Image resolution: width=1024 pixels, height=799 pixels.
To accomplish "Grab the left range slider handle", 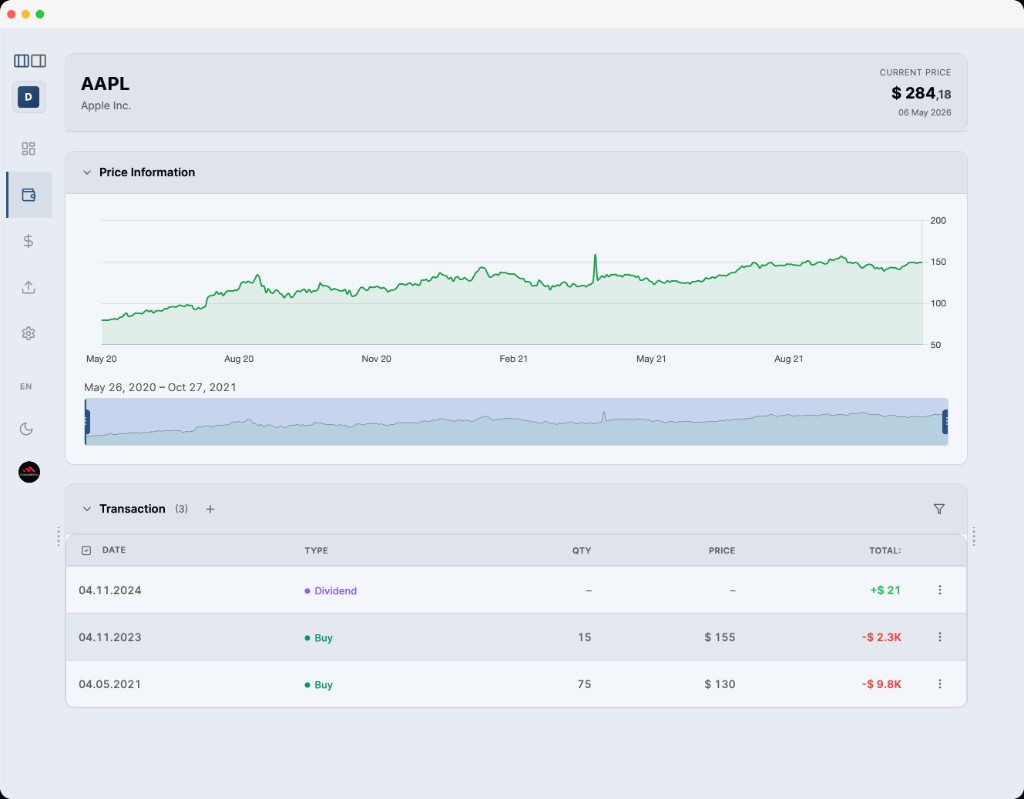I will pyautogui.click(x=87, y=422).
